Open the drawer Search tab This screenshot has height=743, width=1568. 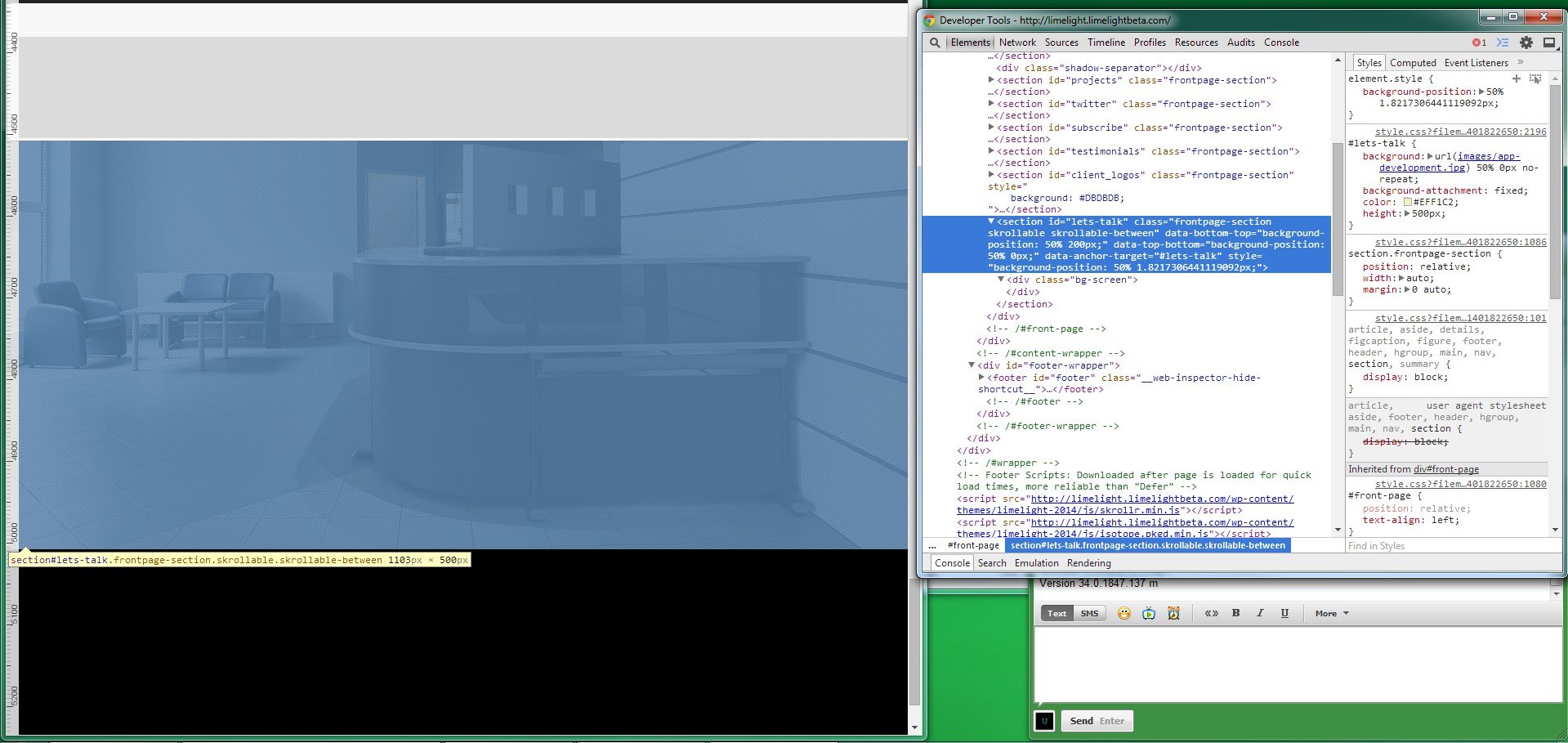pos(992,563)
